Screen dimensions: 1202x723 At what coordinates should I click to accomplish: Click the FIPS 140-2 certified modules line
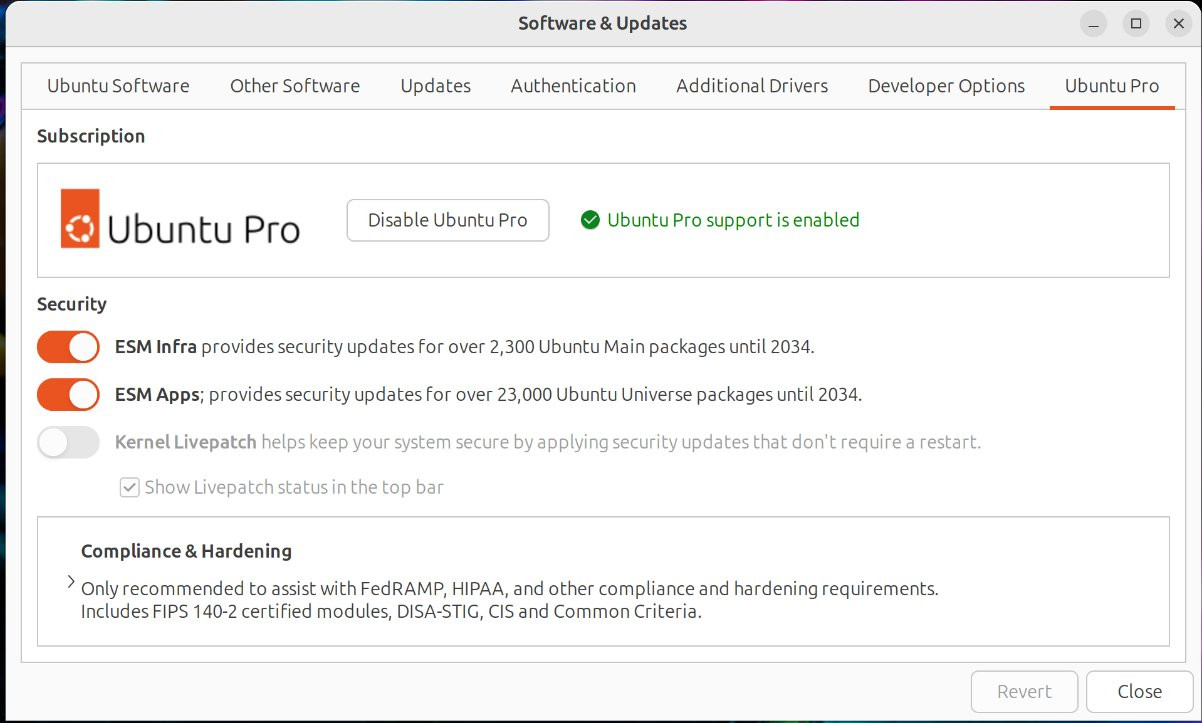(391, 611)
